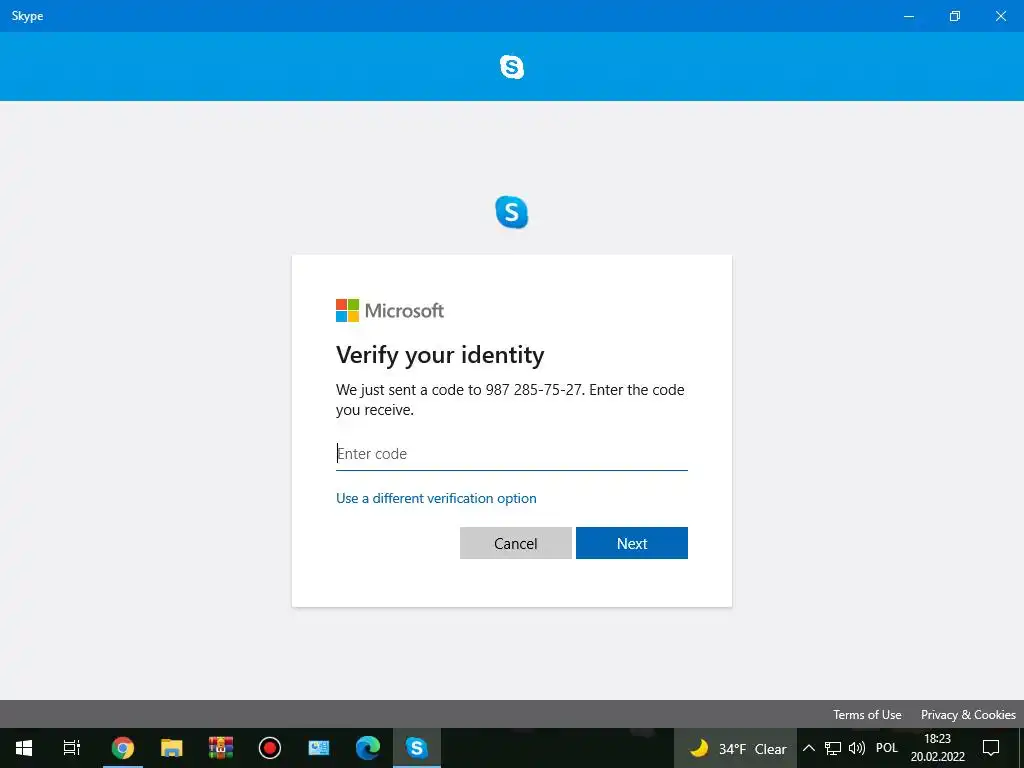The height and width of the screenshot is (768, 1024).
Task: Click the Cancel button
Action: click(515, 543)
